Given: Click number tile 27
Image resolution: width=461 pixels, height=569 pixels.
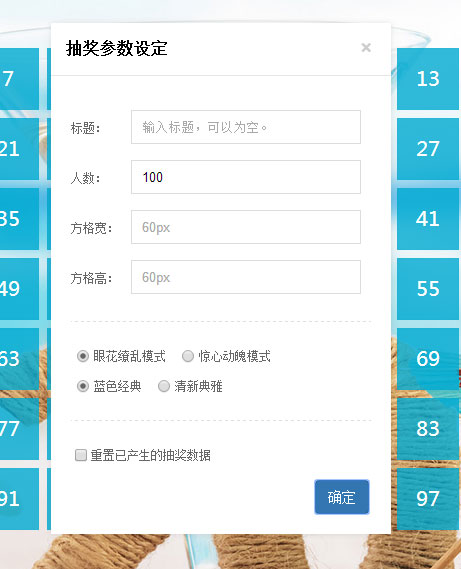Looking at the screenshot, I should point(428,149).
